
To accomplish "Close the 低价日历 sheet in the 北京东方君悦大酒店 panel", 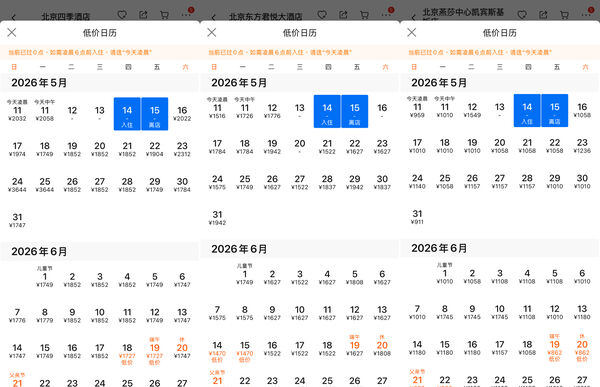I will coord(212,33).
